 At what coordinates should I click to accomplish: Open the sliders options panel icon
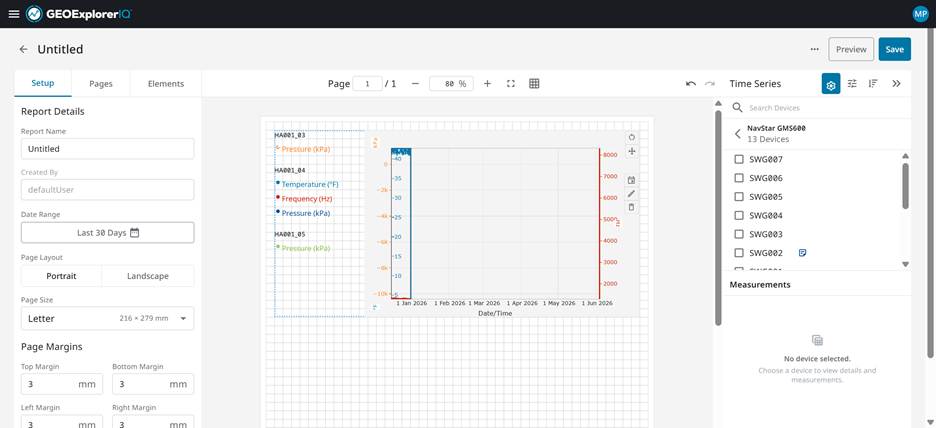(852, 84)
